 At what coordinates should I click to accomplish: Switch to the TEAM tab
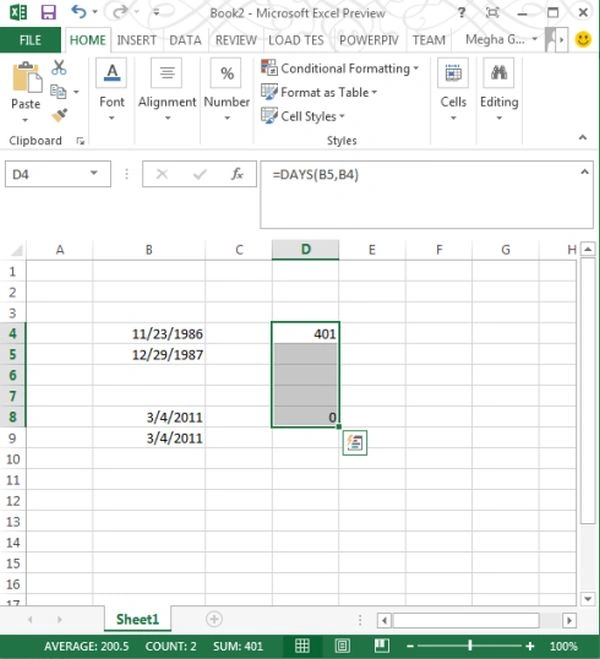(429, 40)
